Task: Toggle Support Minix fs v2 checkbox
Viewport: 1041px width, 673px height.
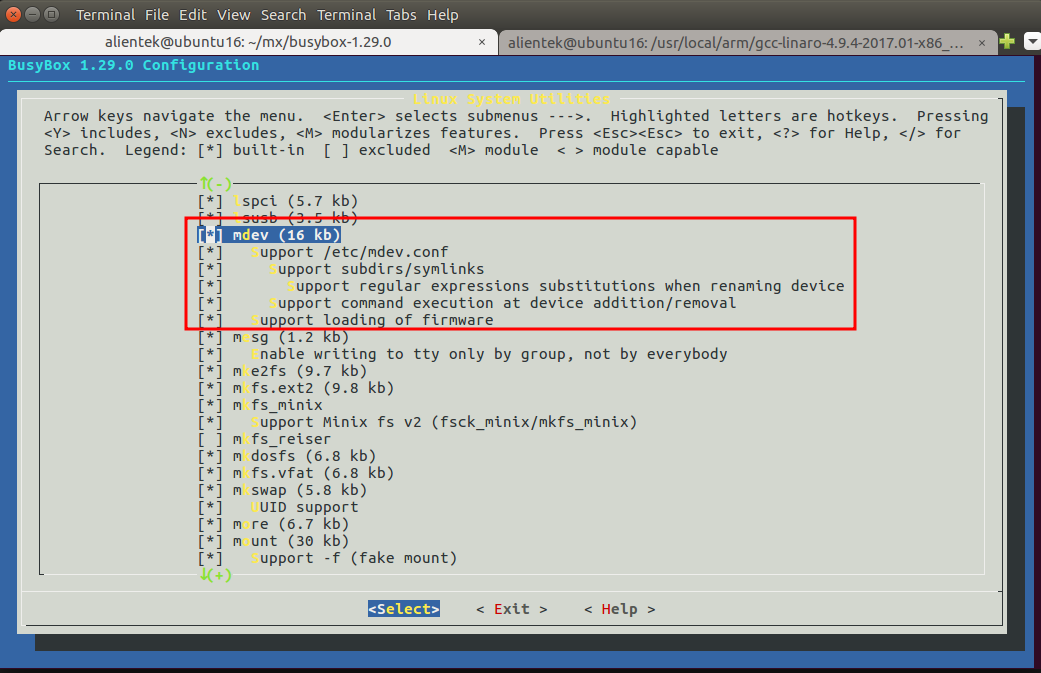Action: 210,422
